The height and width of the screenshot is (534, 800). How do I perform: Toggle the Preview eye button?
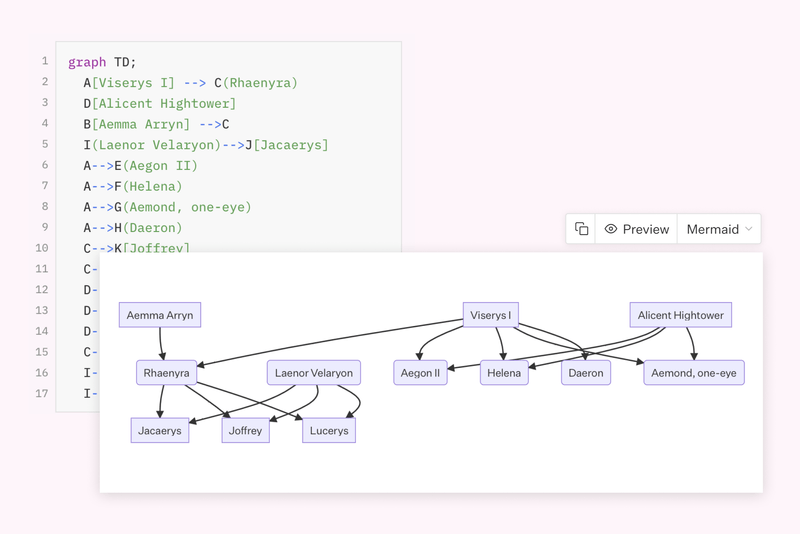pyautogui.click(x=636, y=229)
